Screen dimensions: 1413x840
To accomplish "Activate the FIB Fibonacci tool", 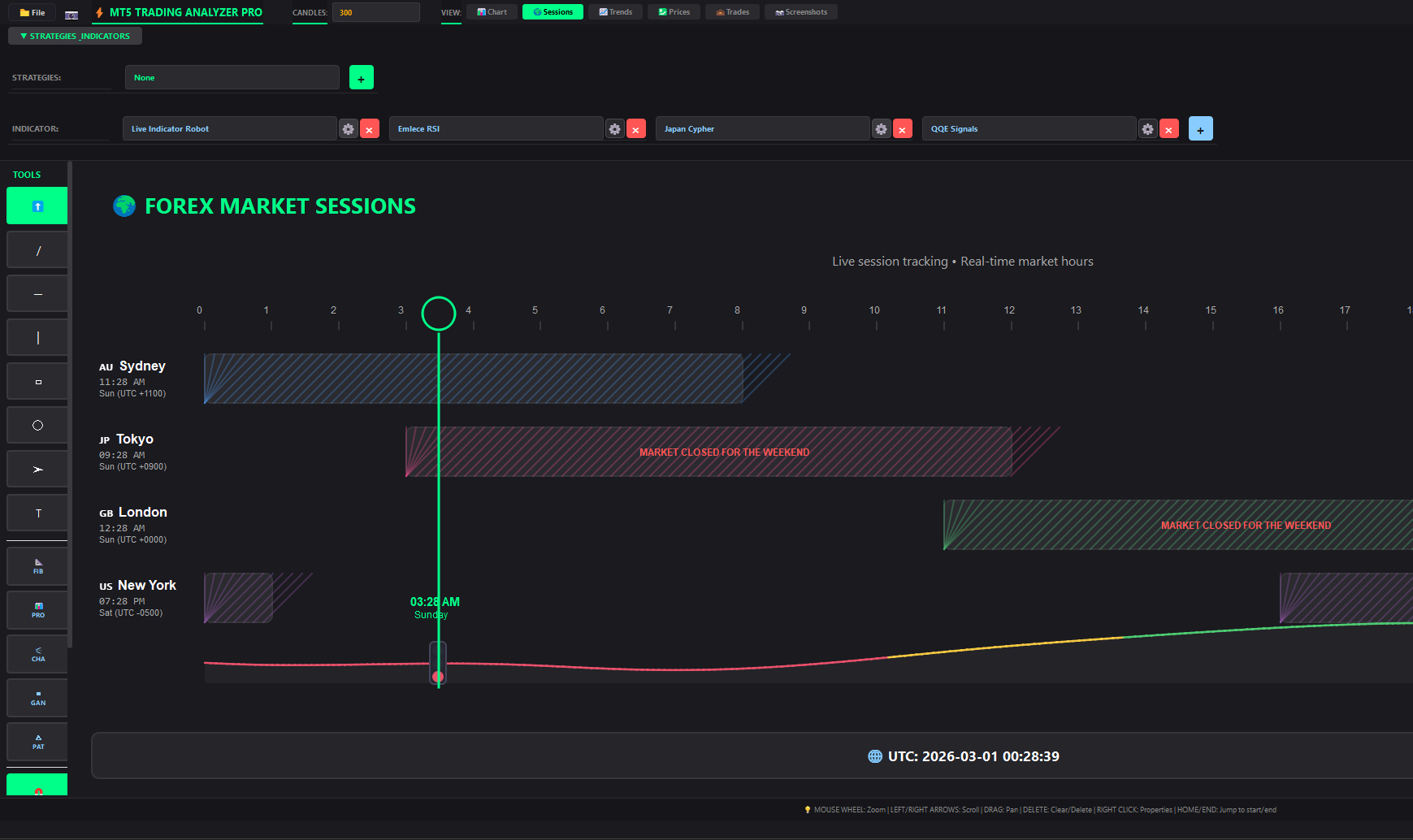I will pyautogui.click(x=37, y=566).
